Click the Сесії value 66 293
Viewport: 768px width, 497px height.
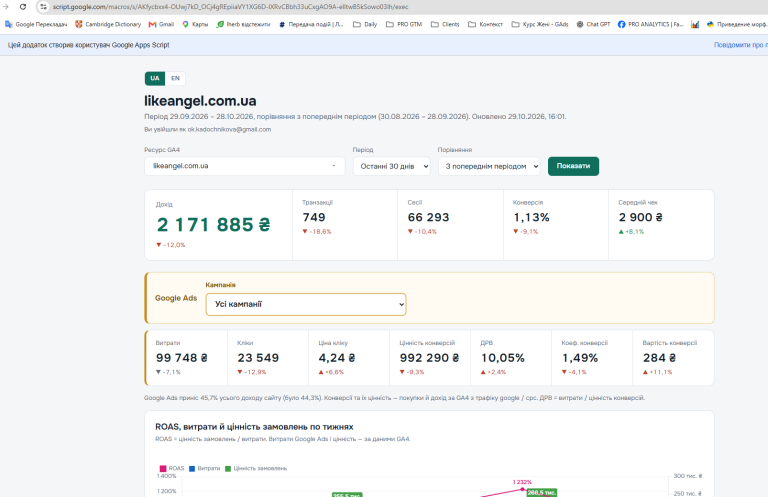coord(429,217)
